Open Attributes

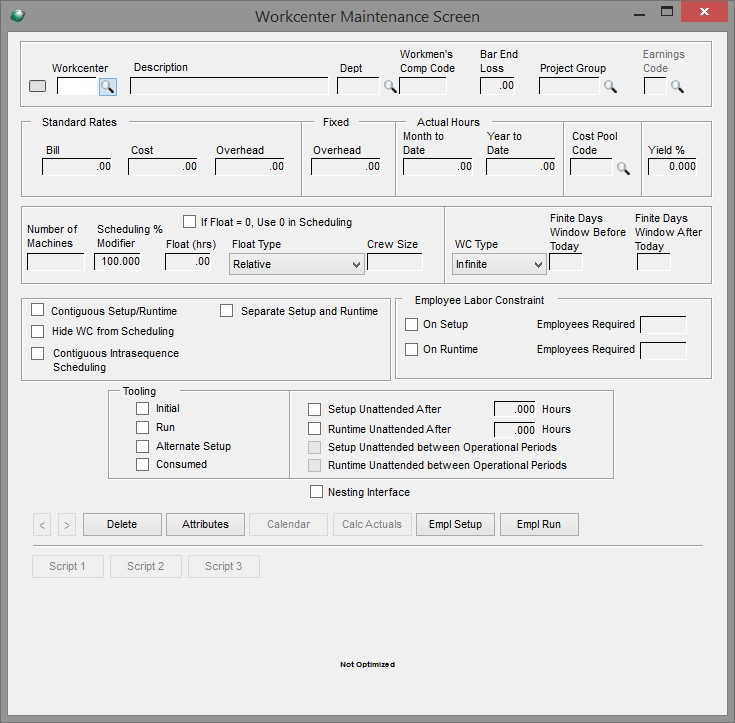tap(205, 524)
